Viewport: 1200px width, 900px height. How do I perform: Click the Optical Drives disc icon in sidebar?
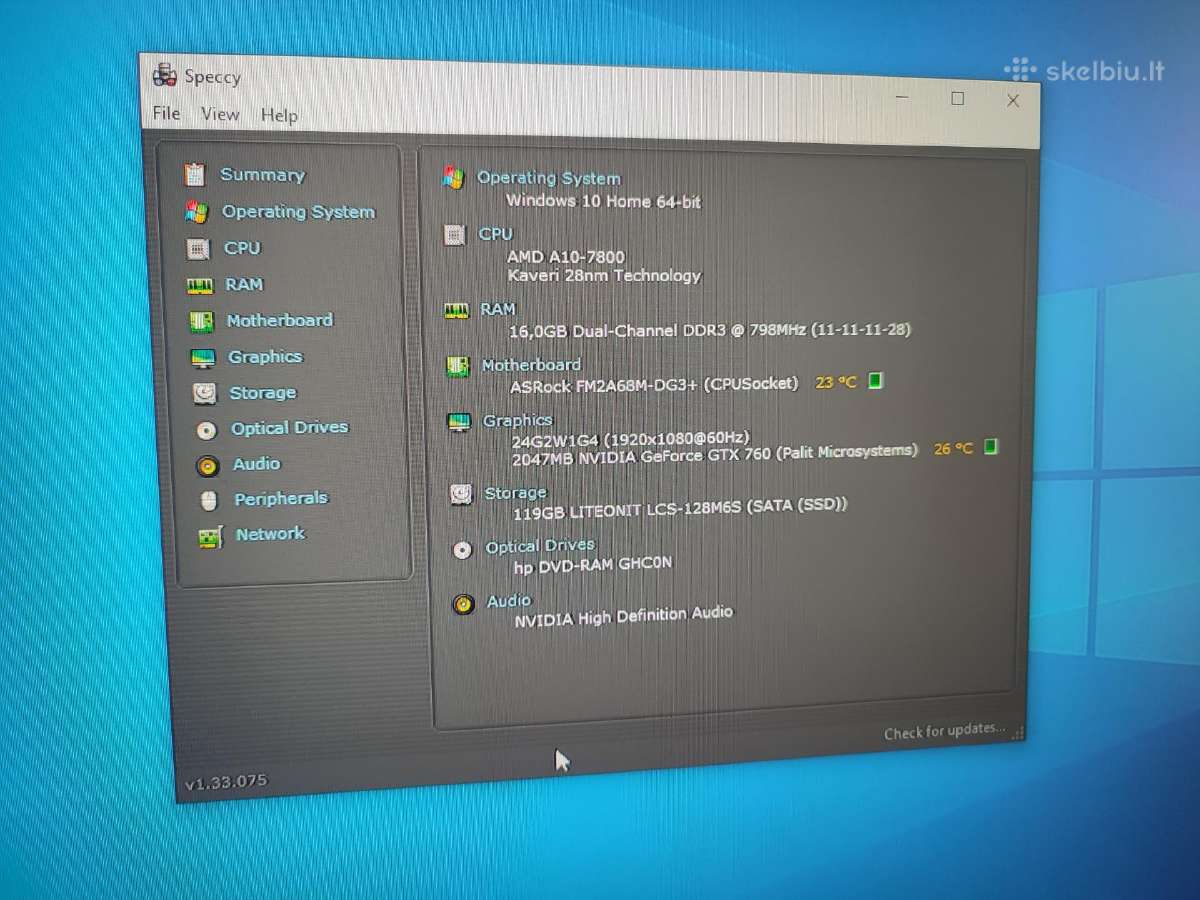206,430
